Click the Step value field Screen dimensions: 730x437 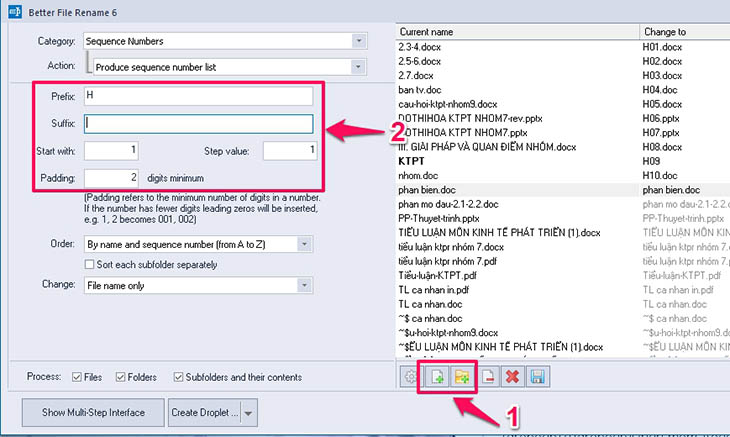click(x=290, y=151)
